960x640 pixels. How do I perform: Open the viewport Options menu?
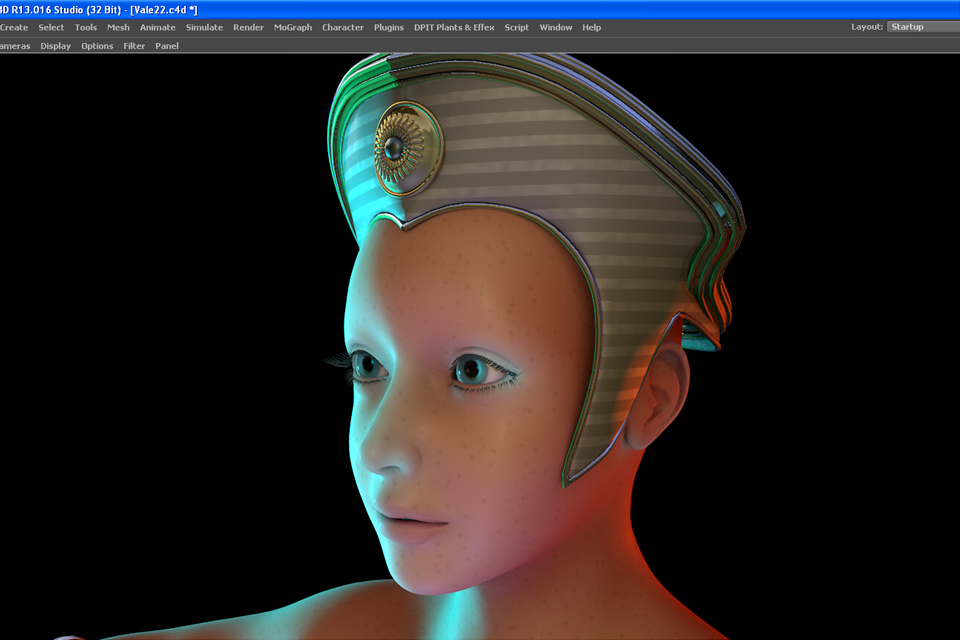(x=97, y=46)
